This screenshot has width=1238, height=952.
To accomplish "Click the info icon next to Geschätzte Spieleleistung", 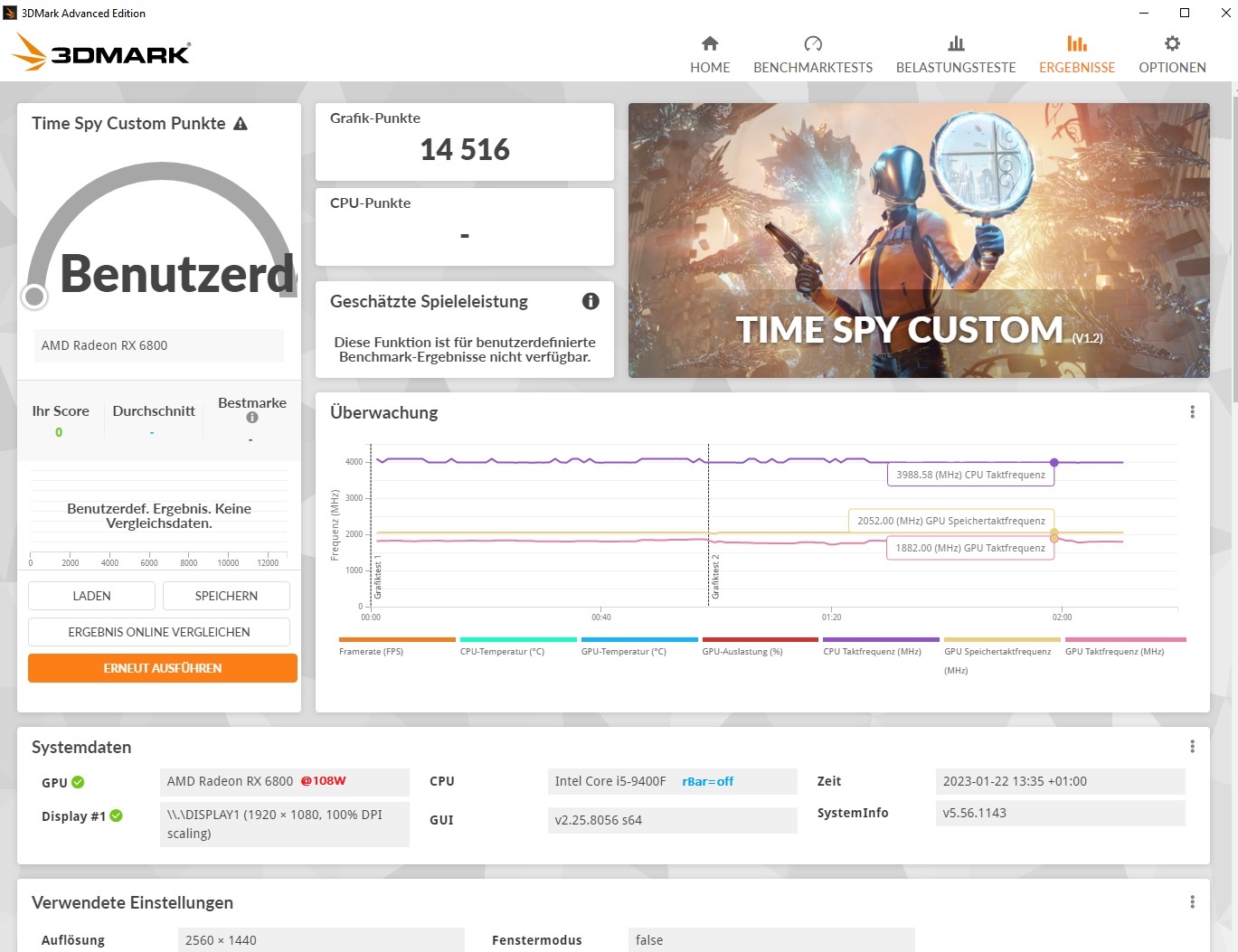I will pos(591,301).
